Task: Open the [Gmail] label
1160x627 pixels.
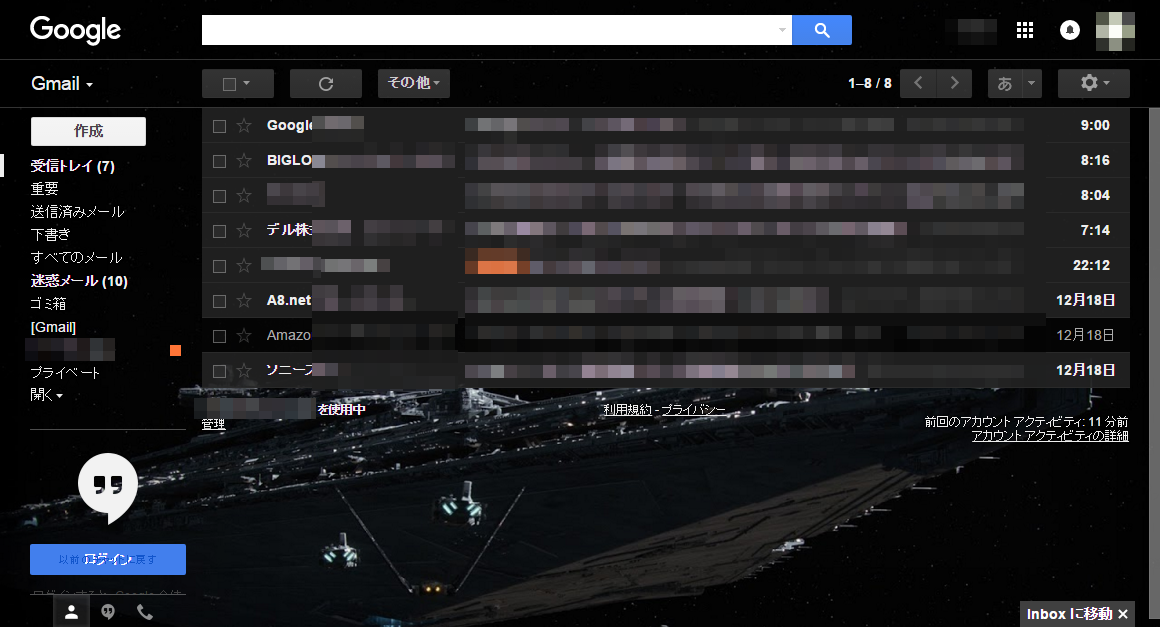Action: pyautogui.click(x=53, y=327)
